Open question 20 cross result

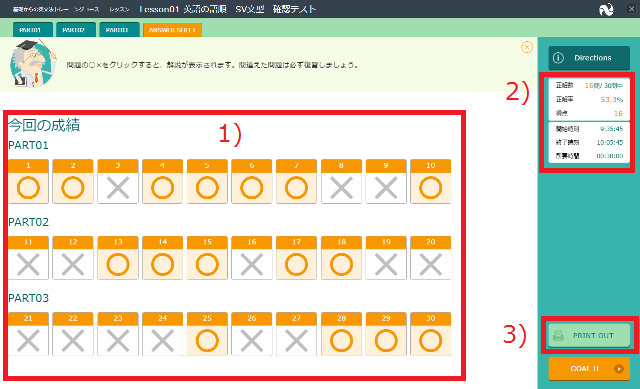(431, 258)
